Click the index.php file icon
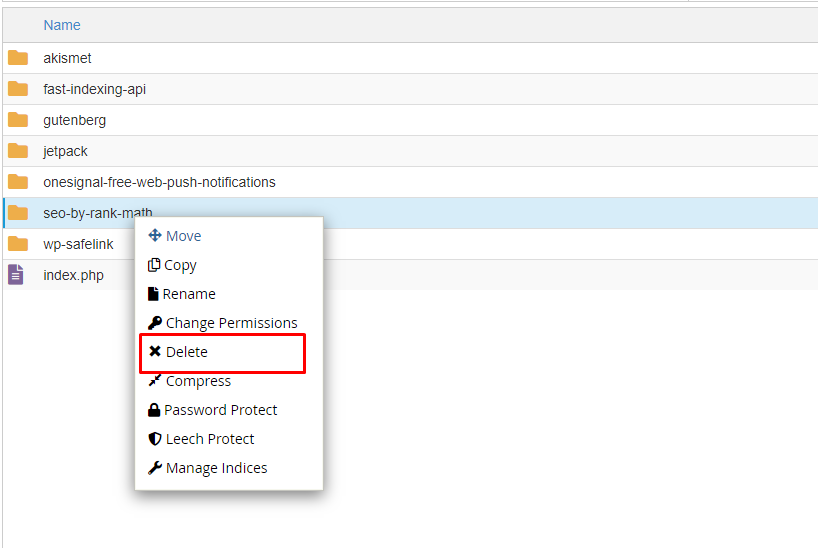818x548 pixels. (x=16, y=275)
